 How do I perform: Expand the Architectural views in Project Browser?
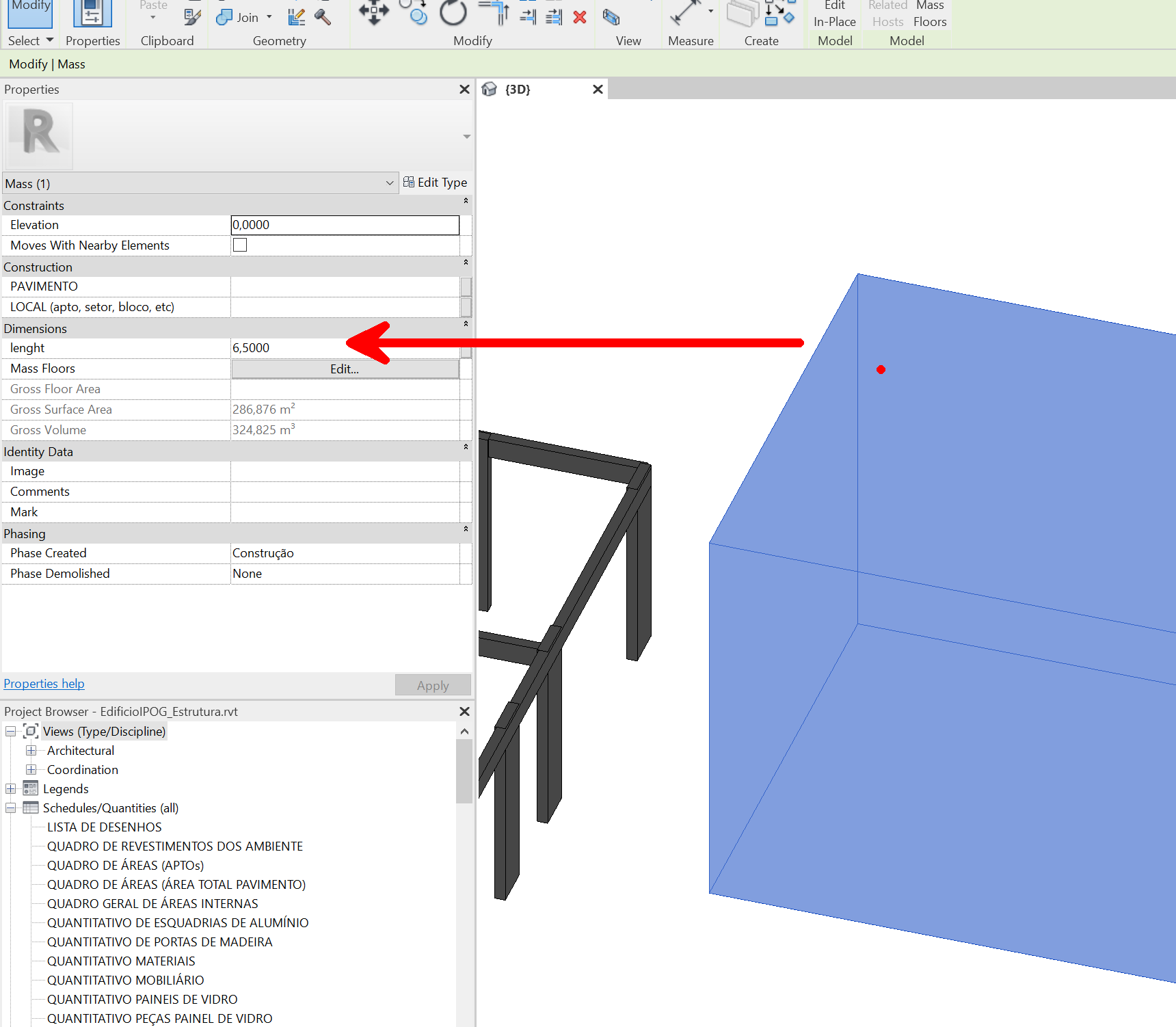(x=31, y=750)
